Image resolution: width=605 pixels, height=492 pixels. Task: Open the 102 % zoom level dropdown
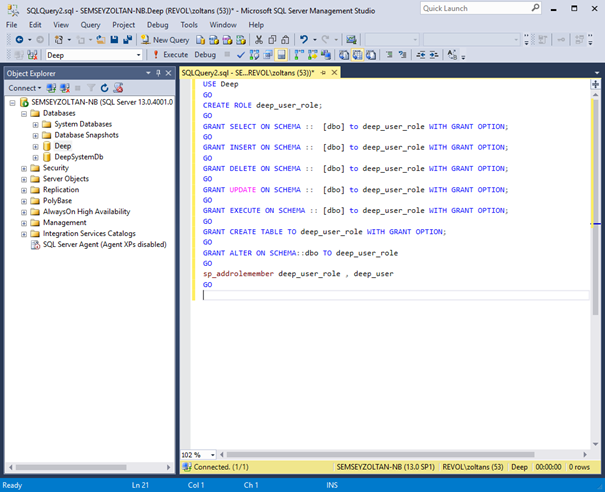(x=211, y=455)
